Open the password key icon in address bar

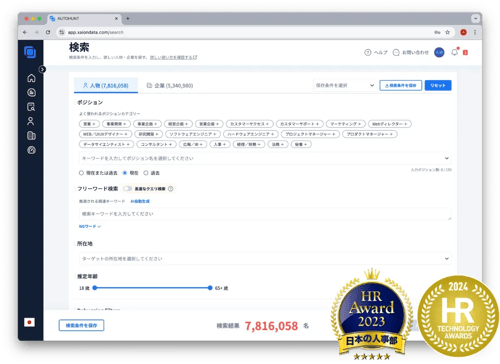[437, 32]
